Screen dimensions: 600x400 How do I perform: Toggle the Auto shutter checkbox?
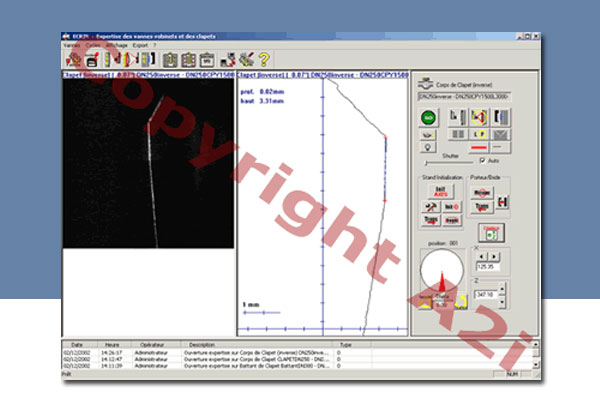(483, 159)
